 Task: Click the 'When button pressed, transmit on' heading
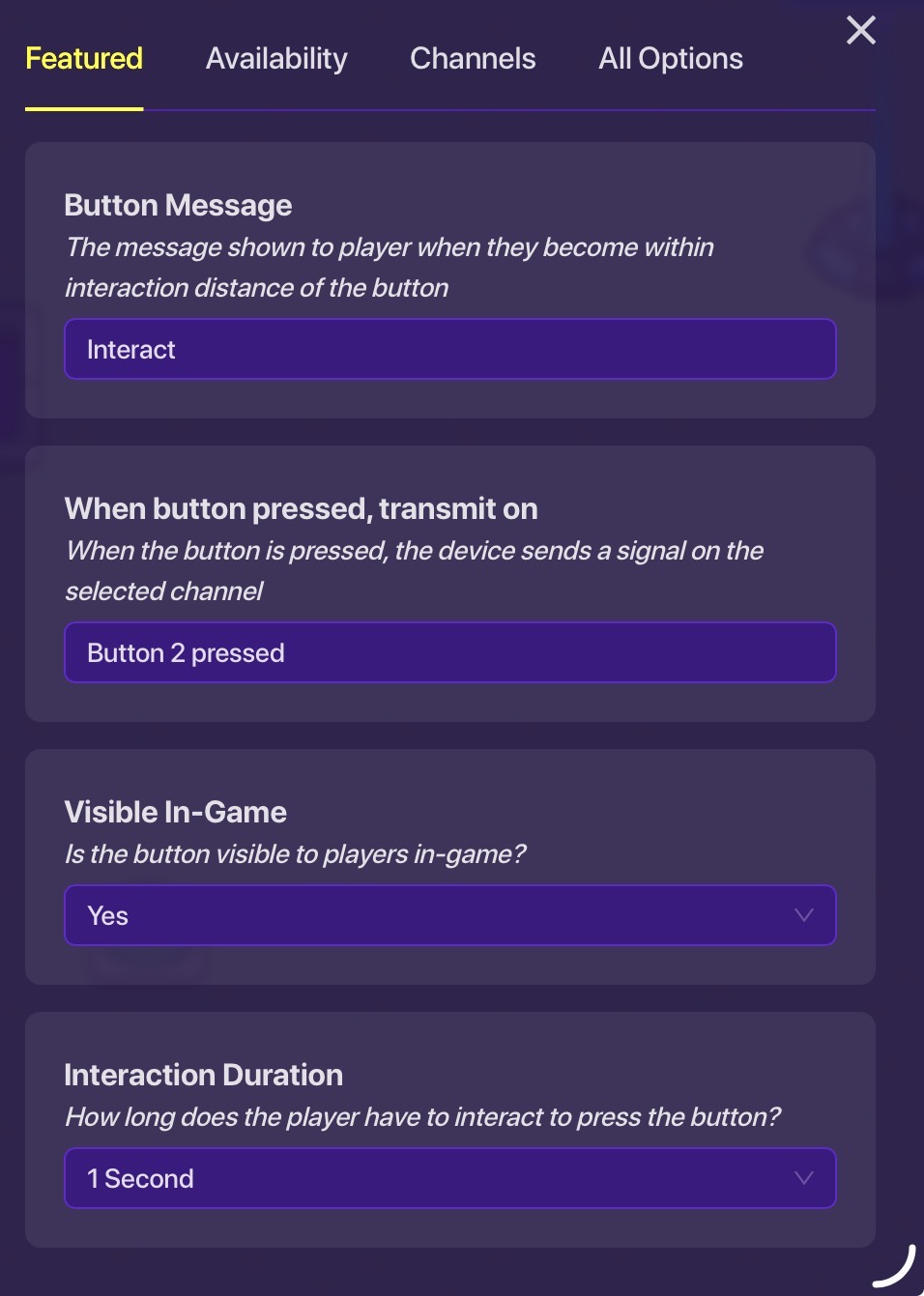301,509
